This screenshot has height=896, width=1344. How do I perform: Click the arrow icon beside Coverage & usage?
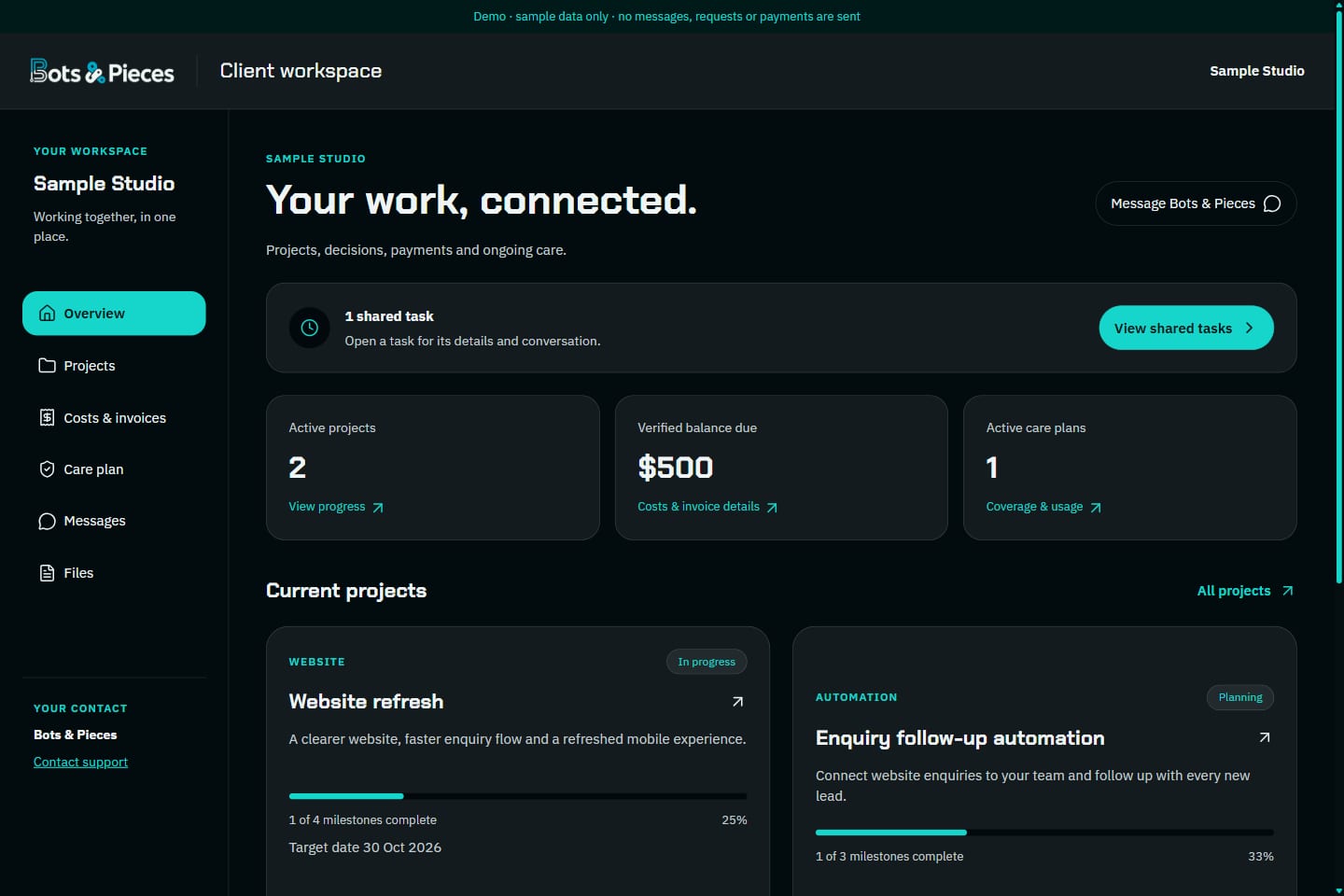pos(1096,508)
